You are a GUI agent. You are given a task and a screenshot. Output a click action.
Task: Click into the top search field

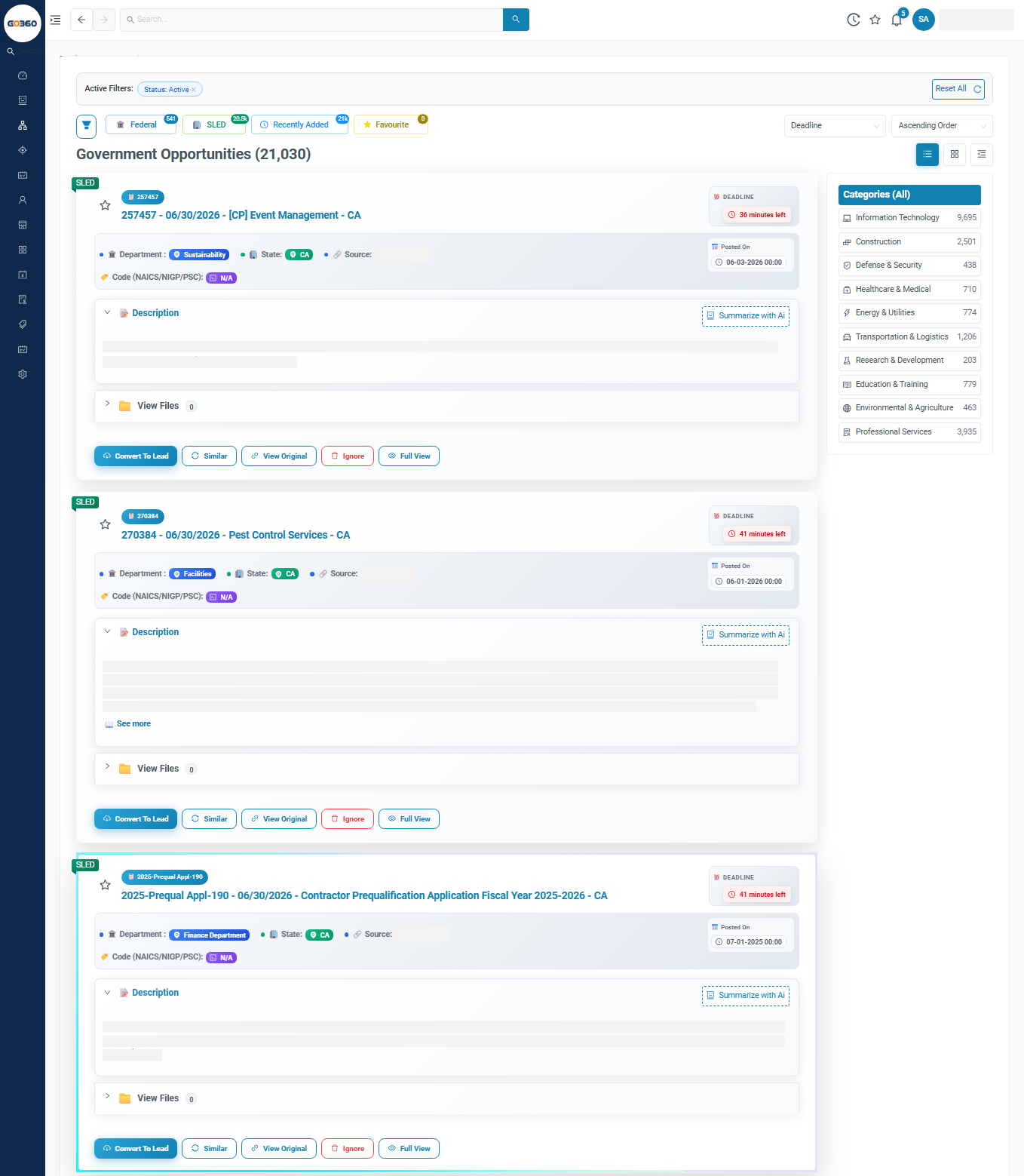[x=311, y=20]
